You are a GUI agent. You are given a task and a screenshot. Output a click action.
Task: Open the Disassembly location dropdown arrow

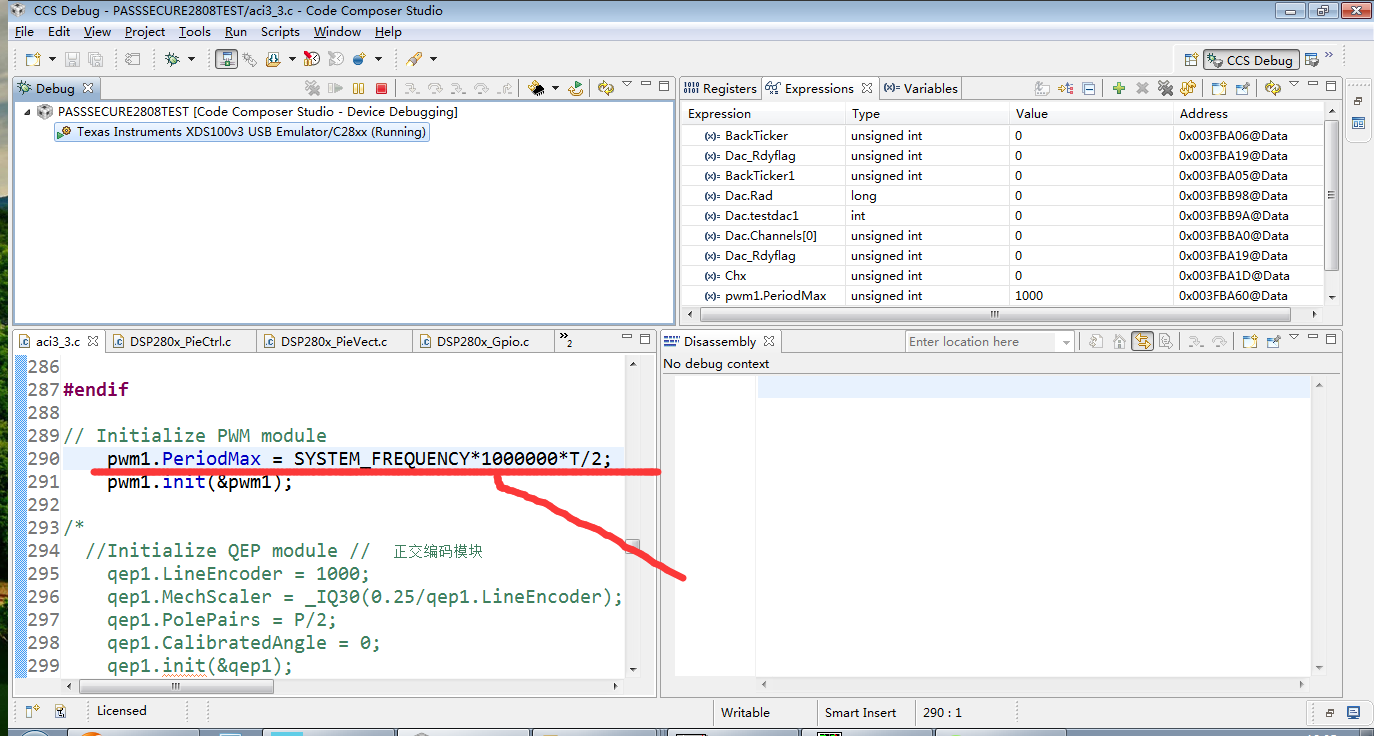1066,342
